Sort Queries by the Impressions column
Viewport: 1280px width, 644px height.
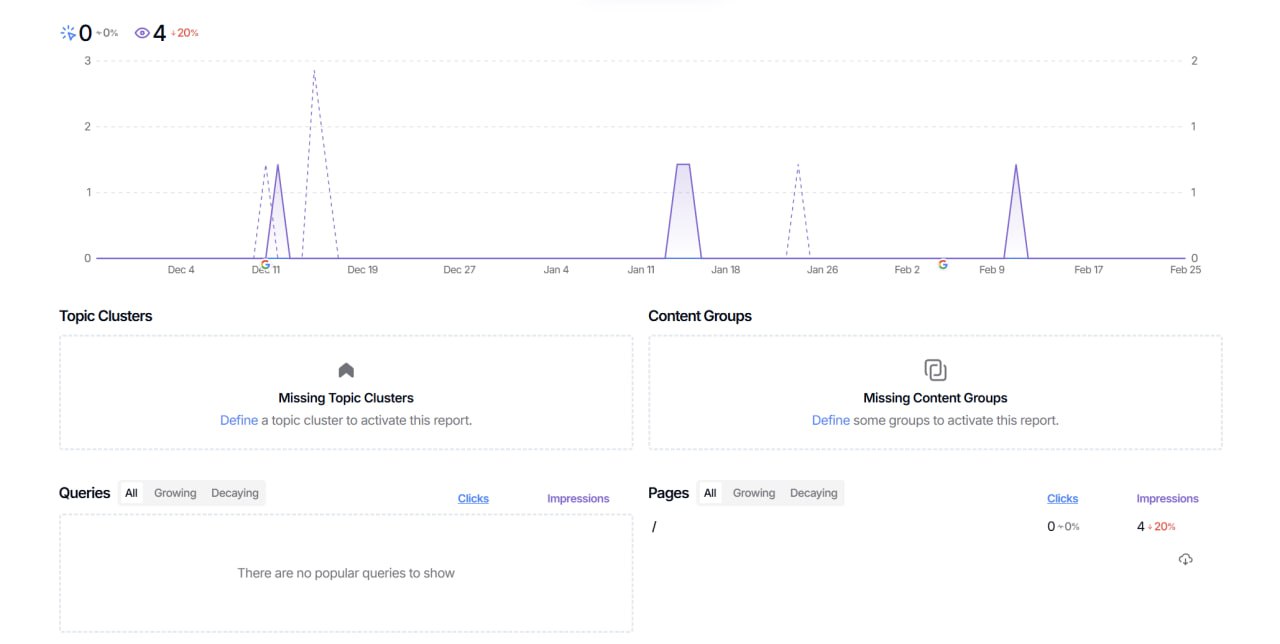[x=578, y=499]
